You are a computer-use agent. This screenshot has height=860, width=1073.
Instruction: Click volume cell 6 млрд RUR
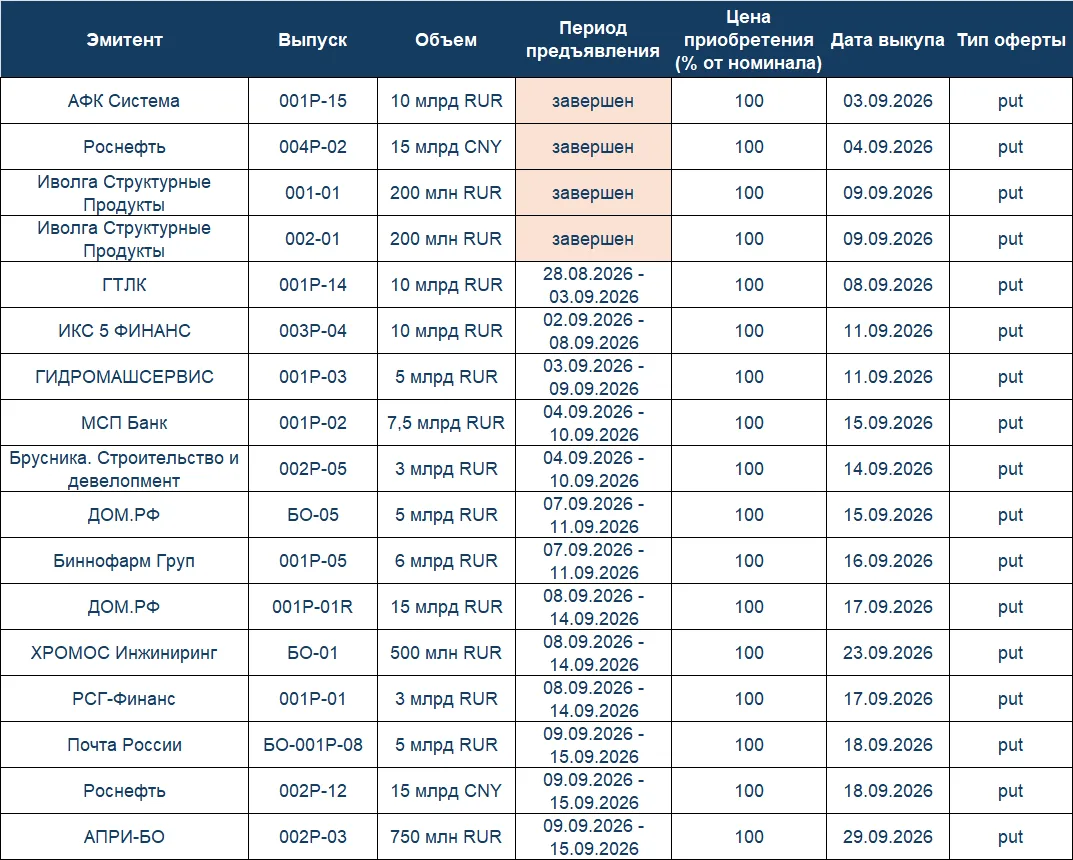[445, 560]
